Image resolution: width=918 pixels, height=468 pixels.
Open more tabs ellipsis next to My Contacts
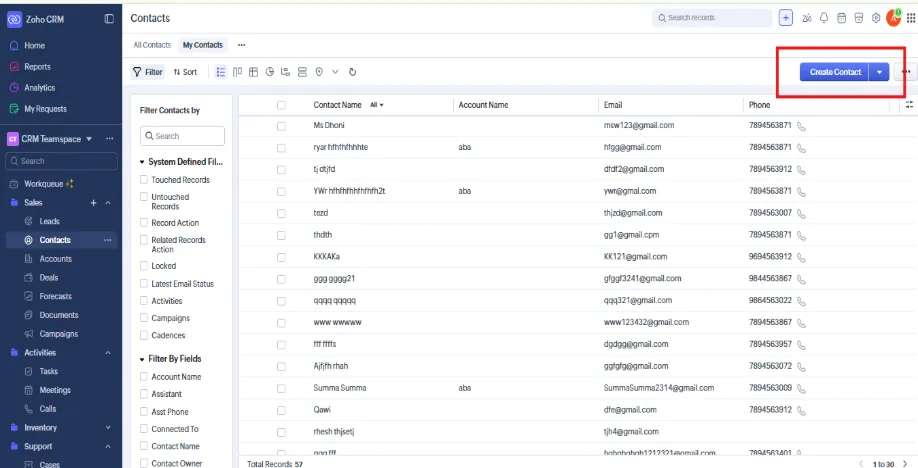(x=241, y=45)
